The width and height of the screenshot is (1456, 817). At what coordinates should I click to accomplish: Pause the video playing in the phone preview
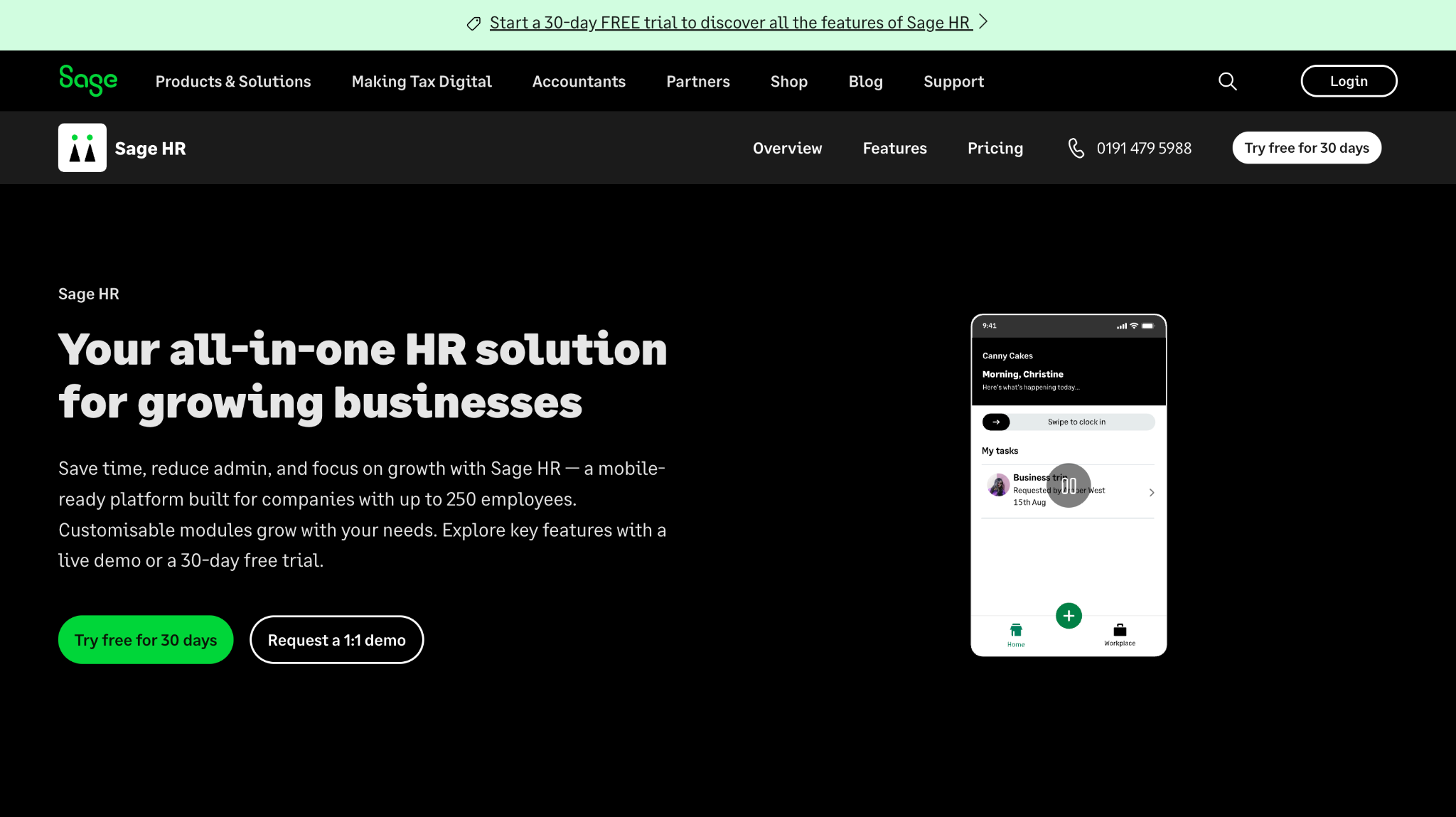coord(1069,485)
